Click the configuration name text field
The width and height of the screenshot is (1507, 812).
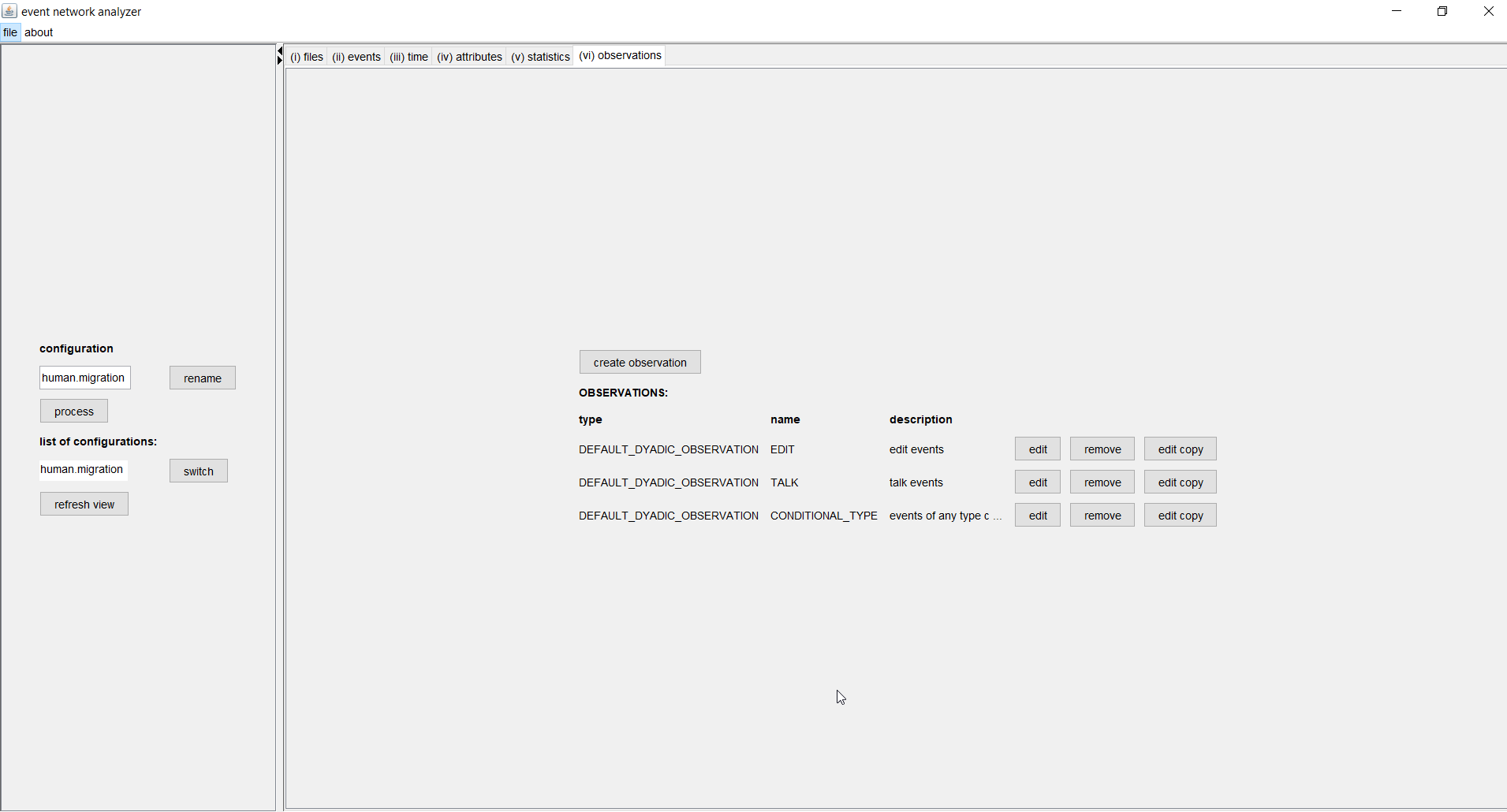click(84, 378)
